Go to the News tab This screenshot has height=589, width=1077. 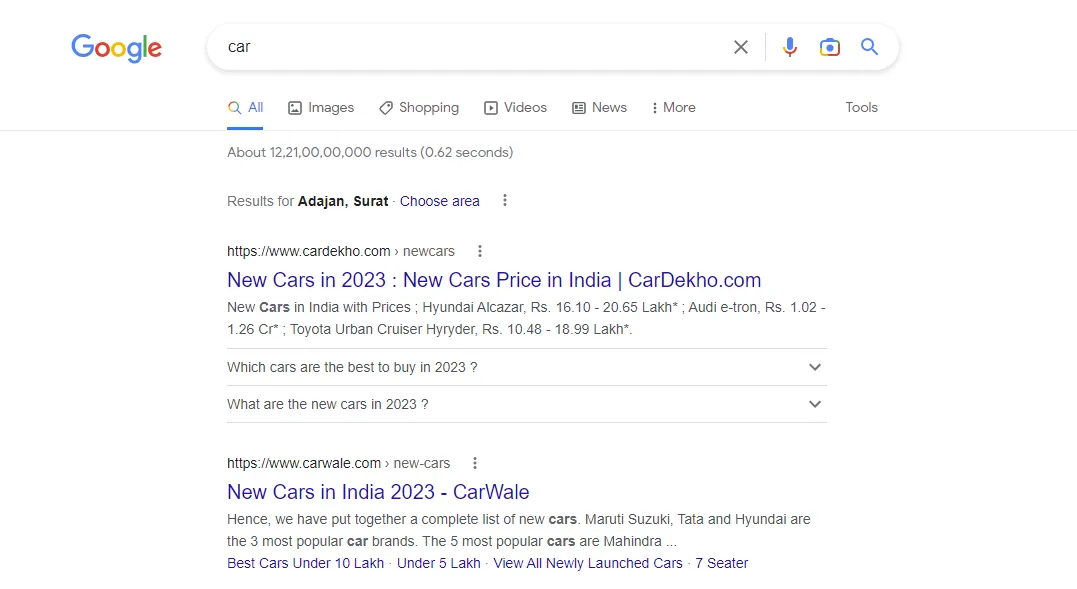(x=599, y=108)
